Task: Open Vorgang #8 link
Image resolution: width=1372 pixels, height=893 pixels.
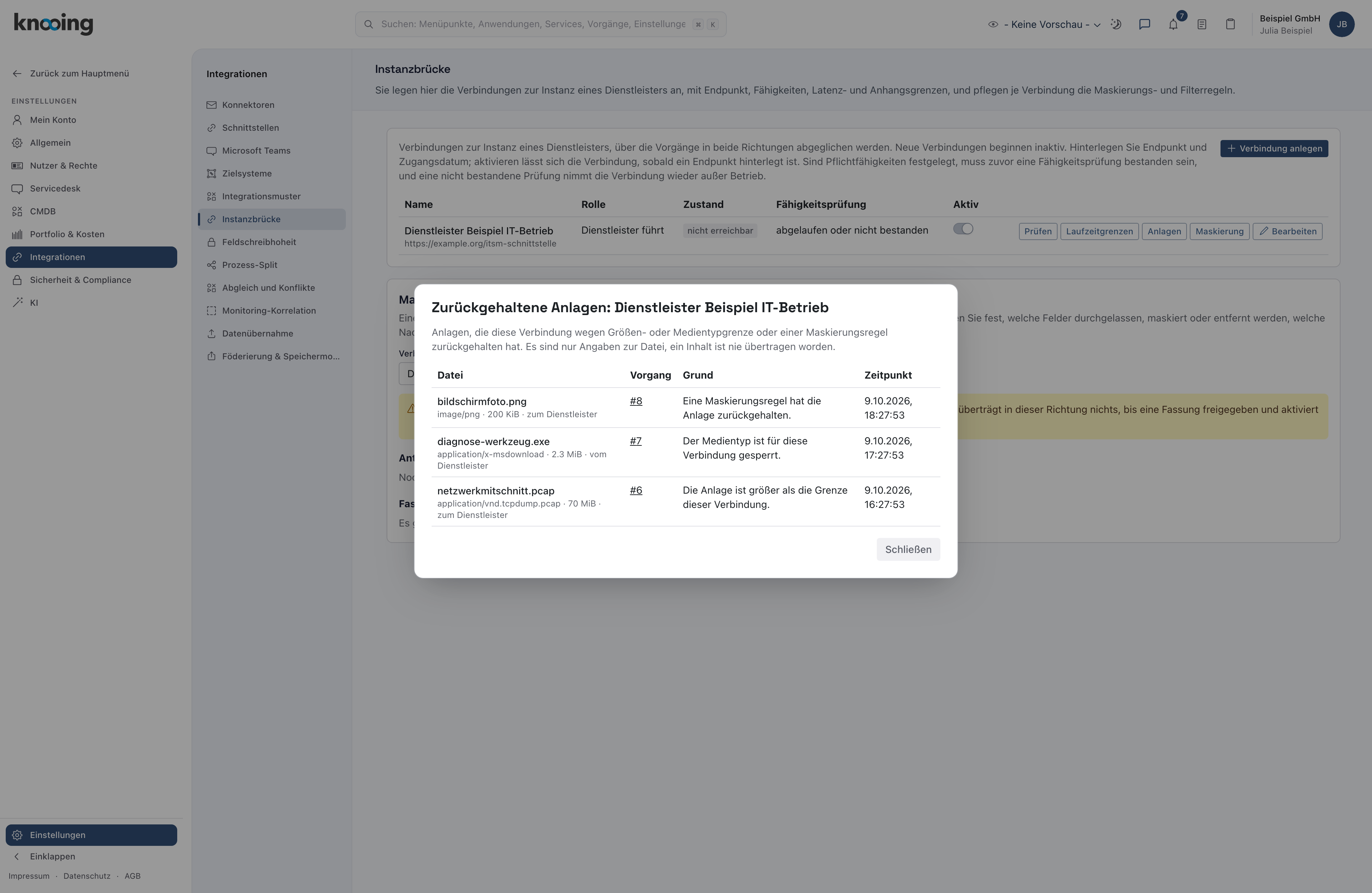Action: click(636, 401)
